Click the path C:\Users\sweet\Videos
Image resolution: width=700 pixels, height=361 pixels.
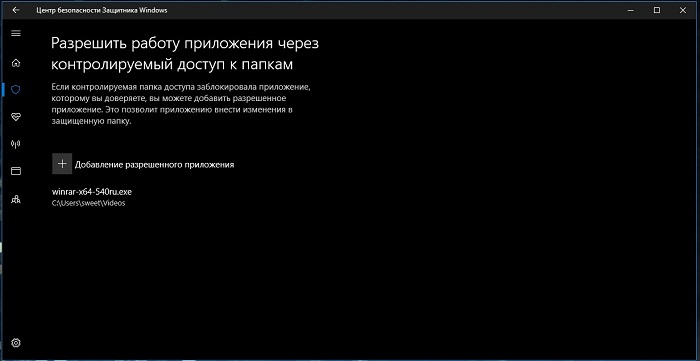click(x=88, y=203)
